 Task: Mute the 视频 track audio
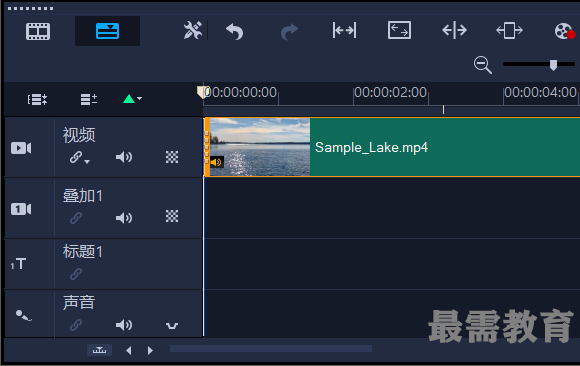click(x=124, y=157)
